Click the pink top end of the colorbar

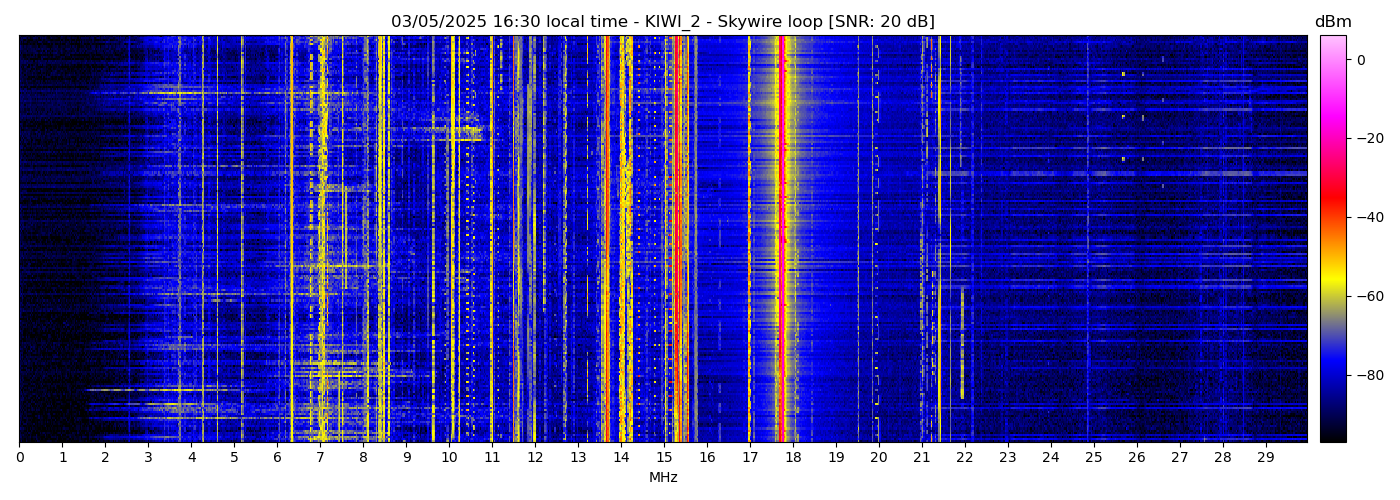click(1332, 40)
